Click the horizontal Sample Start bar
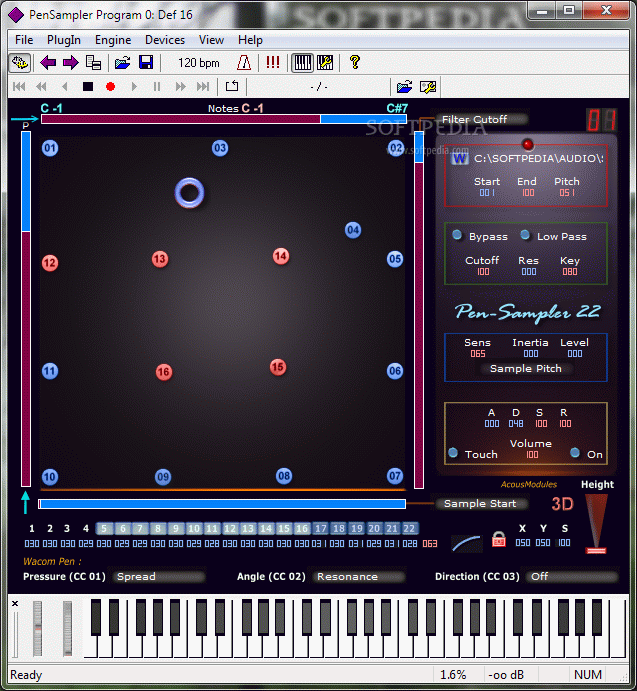The image size is (637, 691). (x=222, y=504)
